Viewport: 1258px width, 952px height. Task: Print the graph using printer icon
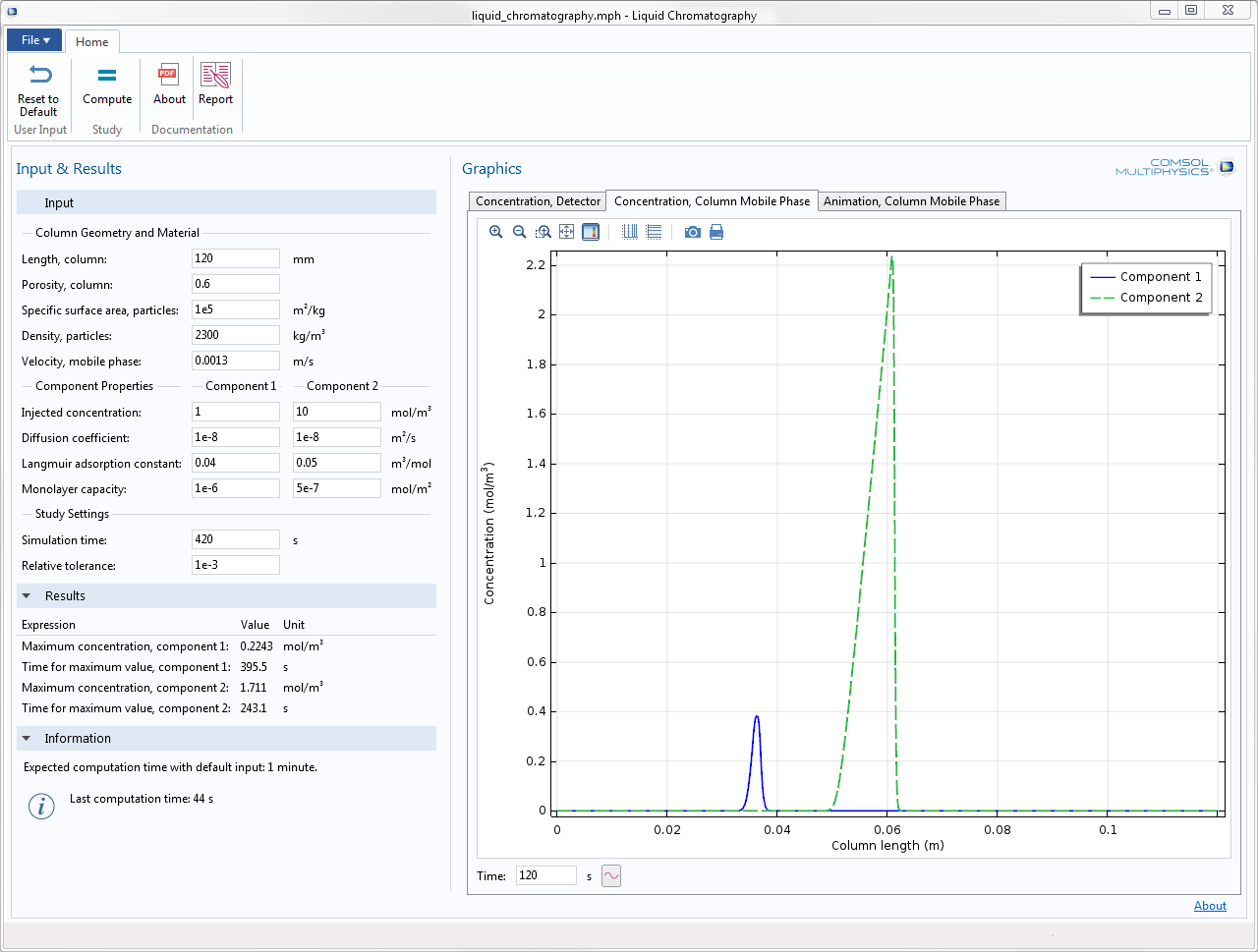pos(716,232)
